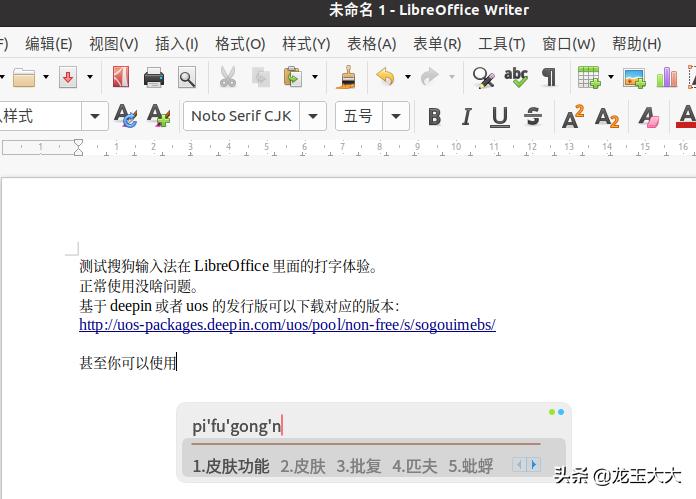Apply the red font color
This screenshot has width=696, height=499.
click(x=686, y=117)
